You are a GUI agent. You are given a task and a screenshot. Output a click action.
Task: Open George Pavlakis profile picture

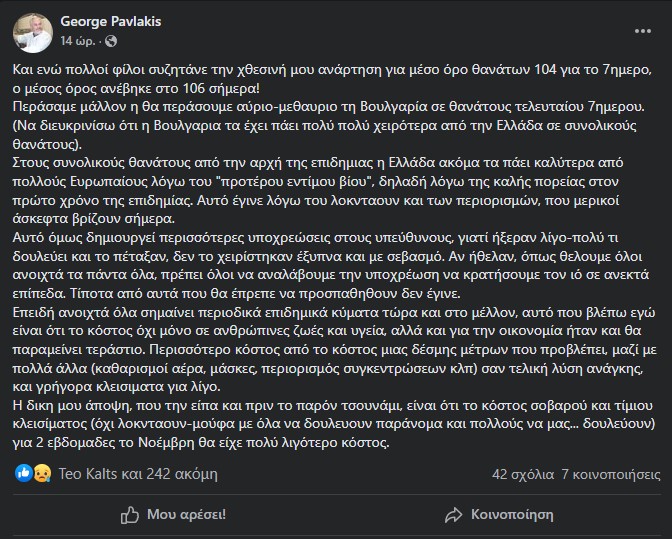pyautogui.click(x=33, y=33)
